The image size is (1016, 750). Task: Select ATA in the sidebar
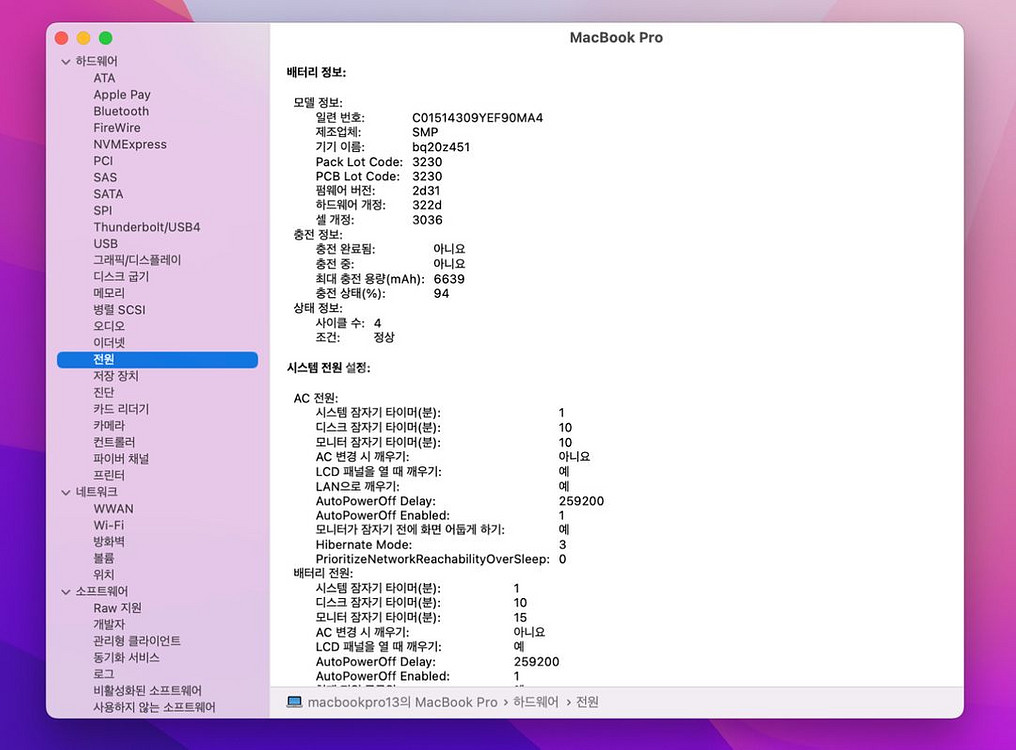104,78
